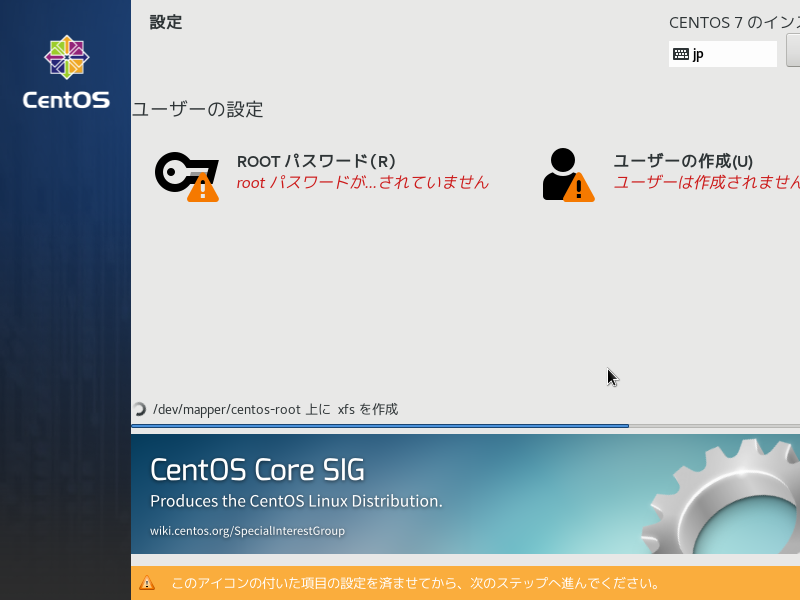Click the /dev/mapper/centos-root status text
800x600 pixels.
click(275, 409)
